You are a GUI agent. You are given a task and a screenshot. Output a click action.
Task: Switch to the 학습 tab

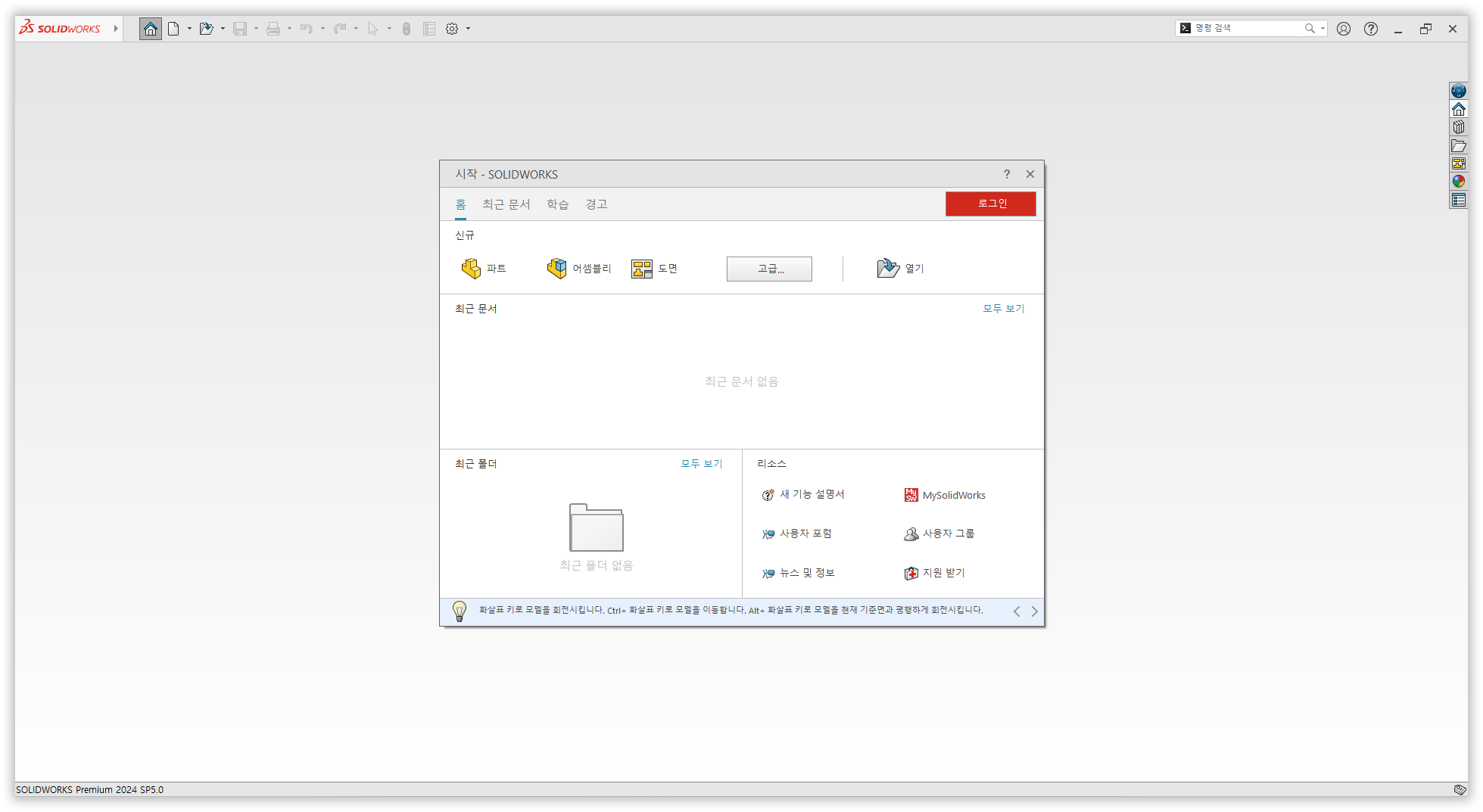pos(558,204)
